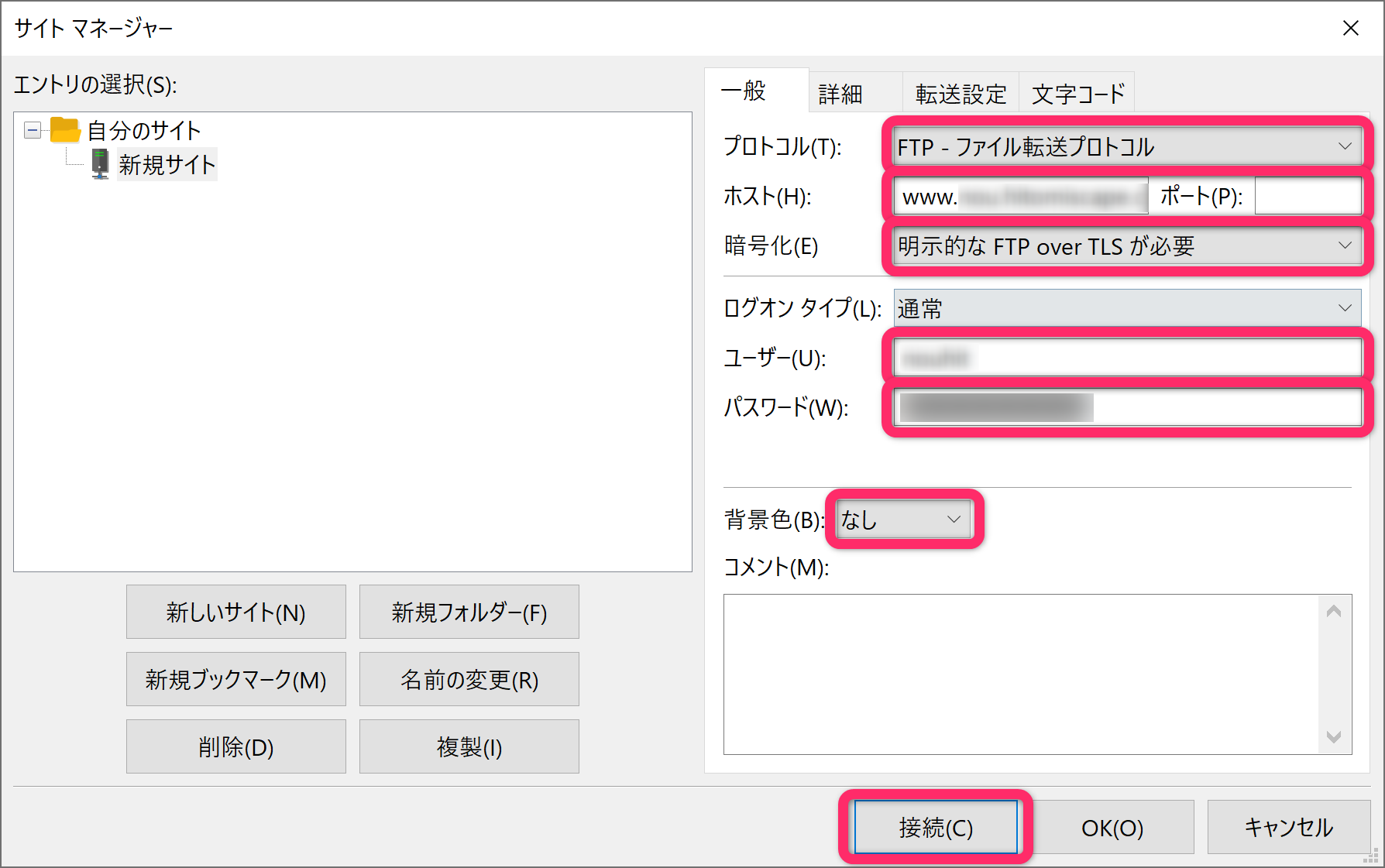Viewport: 1385px width, 868px height.
Task: Switch to the 文字コード tab
Action: click(x=1077, y=92)
